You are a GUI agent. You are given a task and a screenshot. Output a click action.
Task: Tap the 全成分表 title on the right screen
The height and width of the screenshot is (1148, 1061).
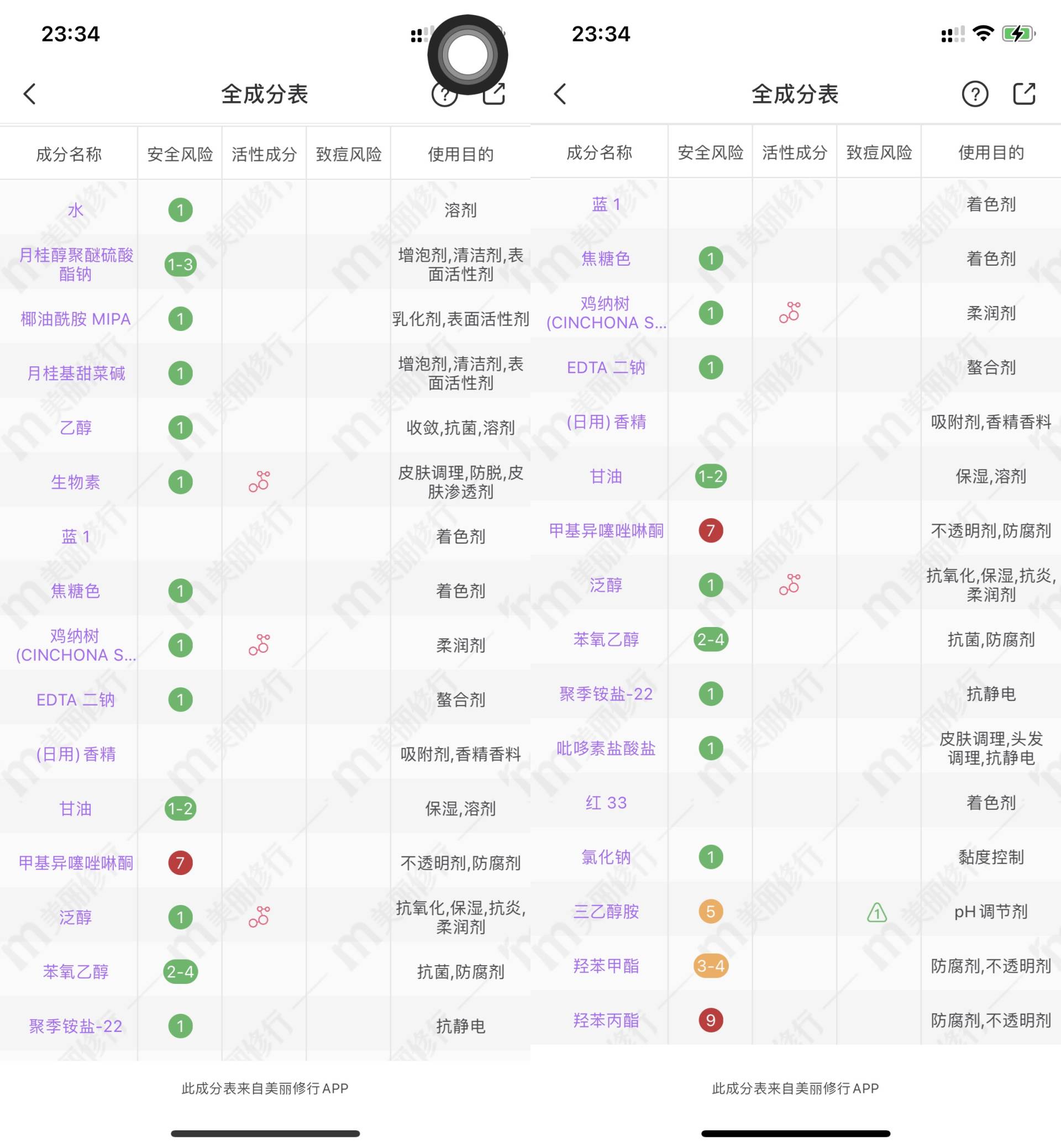click(795, 93)
